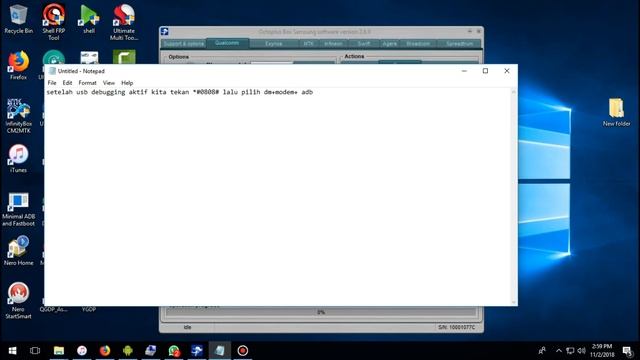
Task: Switch to Exynos tab in Octoplus window
Action: click(x=273, y=44)
